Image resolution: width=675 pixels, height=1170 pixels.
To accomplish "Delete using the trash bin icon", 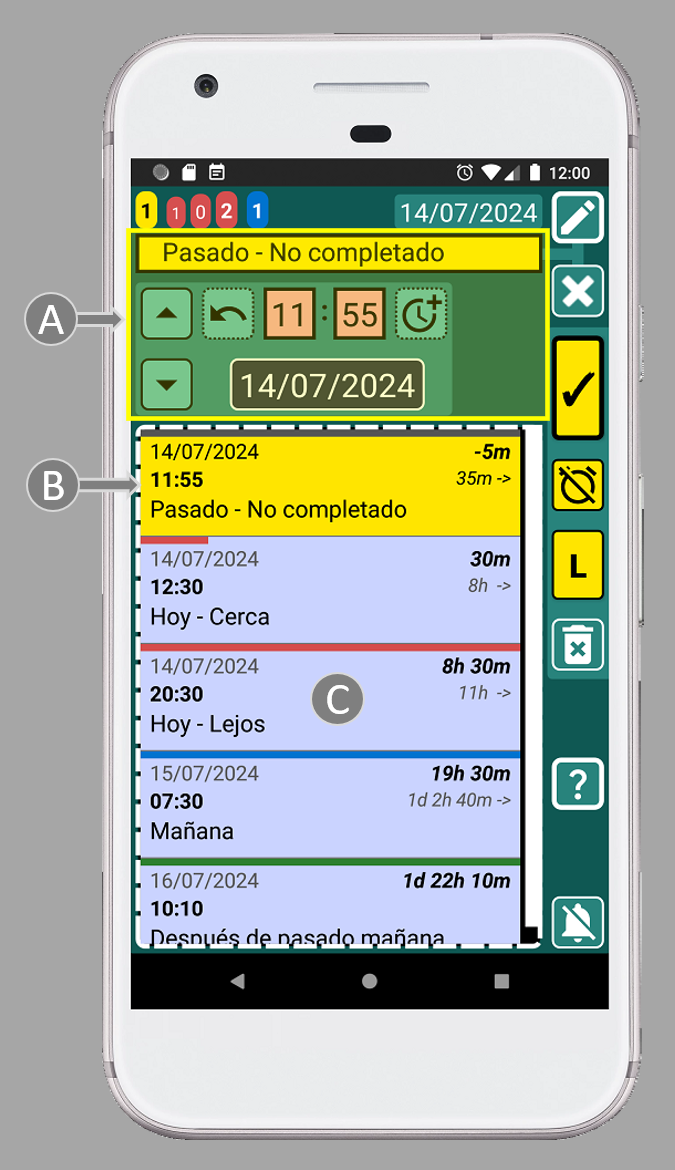I will pos(578,645).
